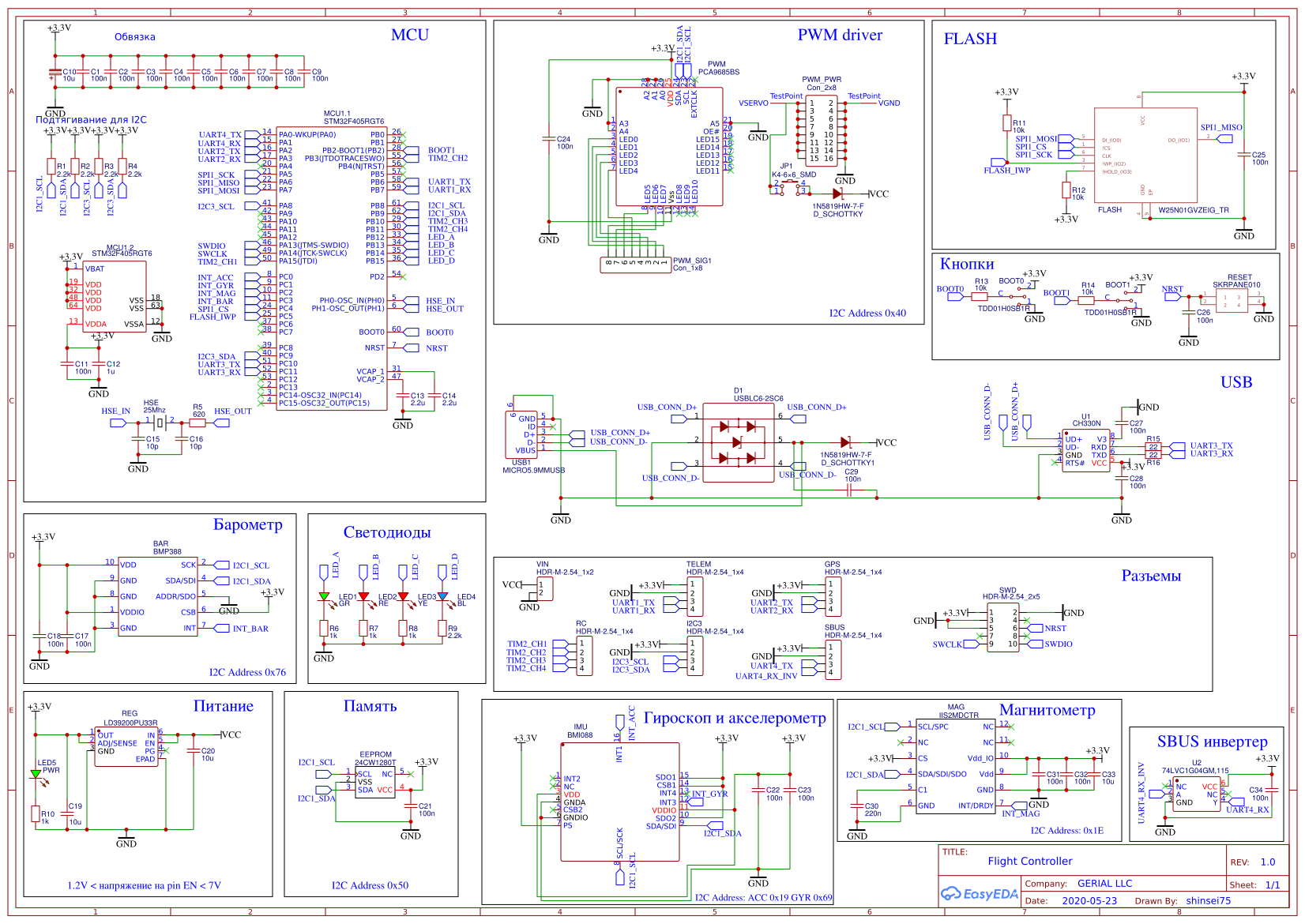Screen dimensions: 1305x924
Task: Click the Flight Controller title text
Action: click(1029, 861)
